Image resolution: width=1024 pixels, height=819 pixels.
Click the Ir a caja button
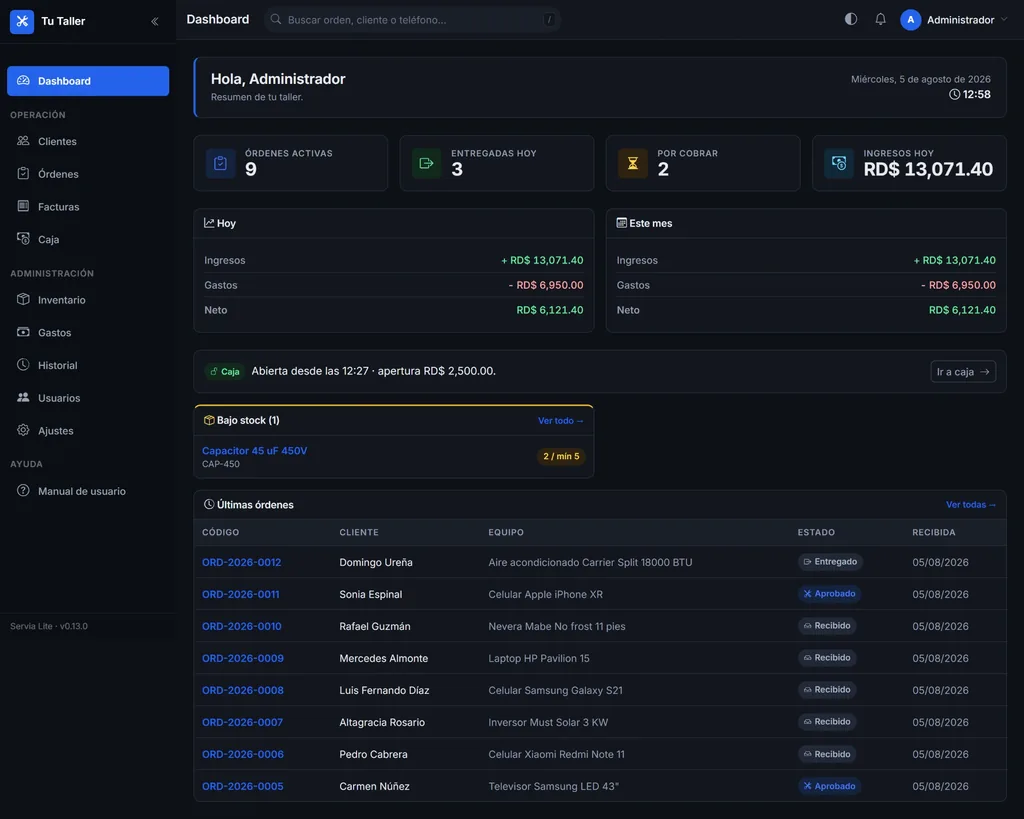pyautogui.click(x=963, y=372)
